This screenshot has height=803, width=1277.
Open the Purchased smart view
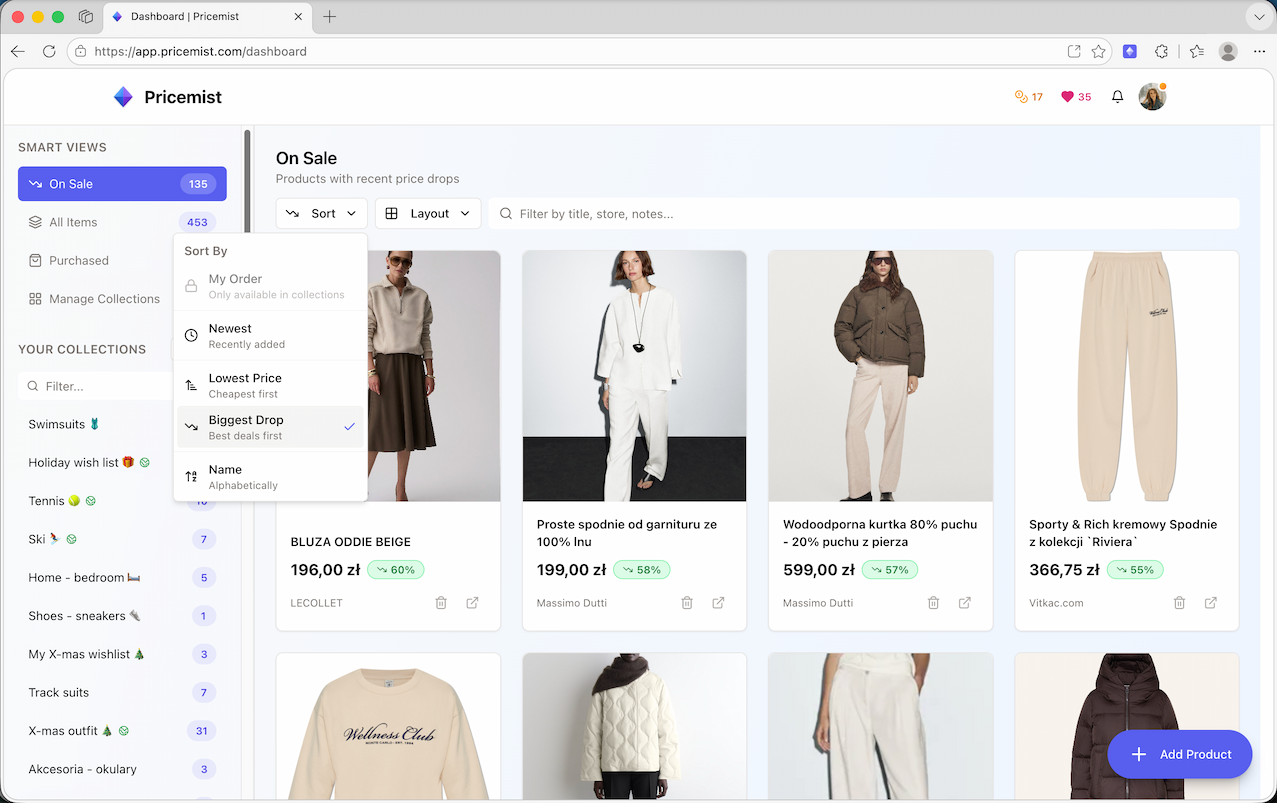(x=79, y=260)
